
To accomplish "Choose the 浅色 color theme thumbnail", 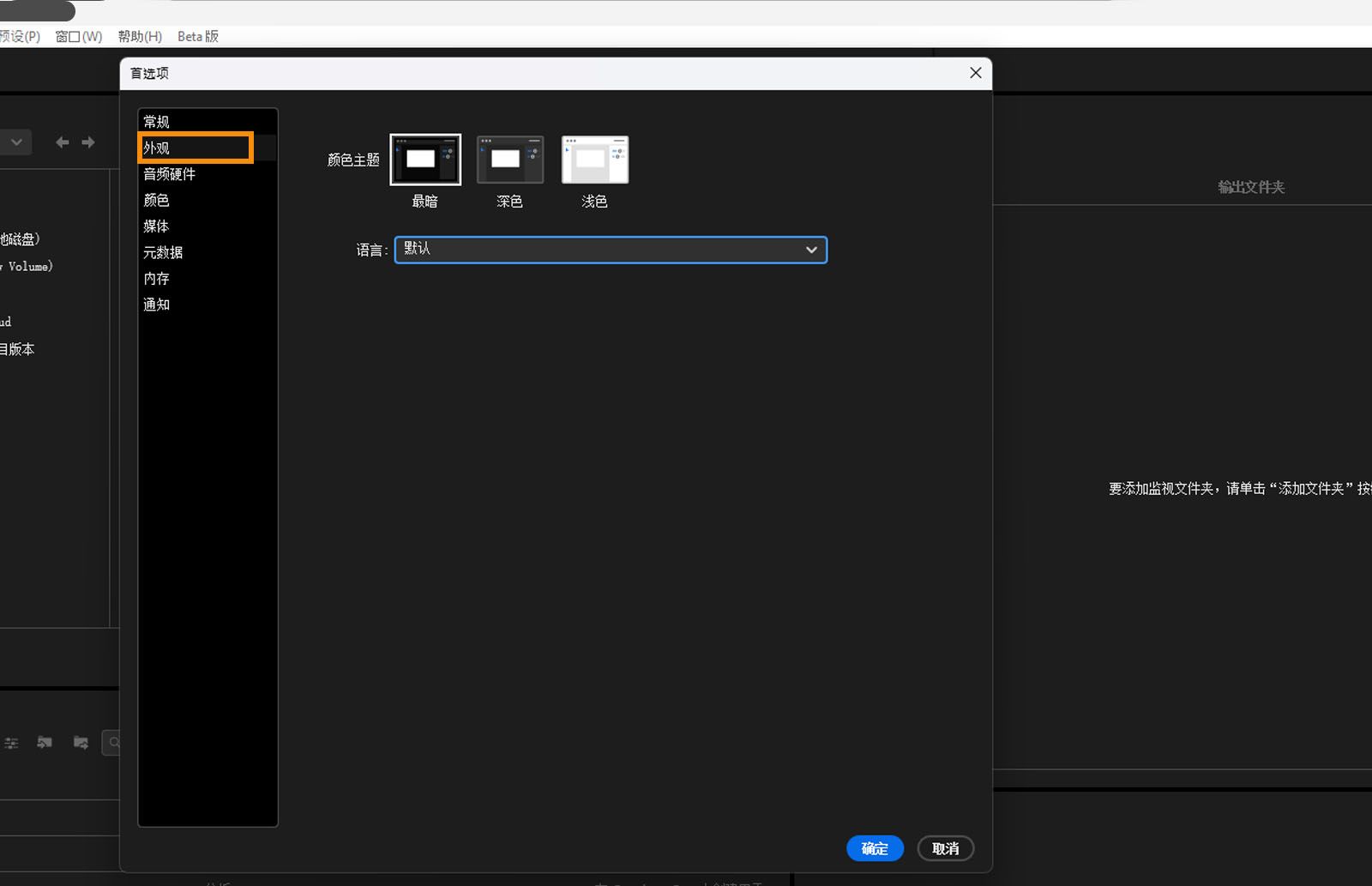I will click(595, 160).
